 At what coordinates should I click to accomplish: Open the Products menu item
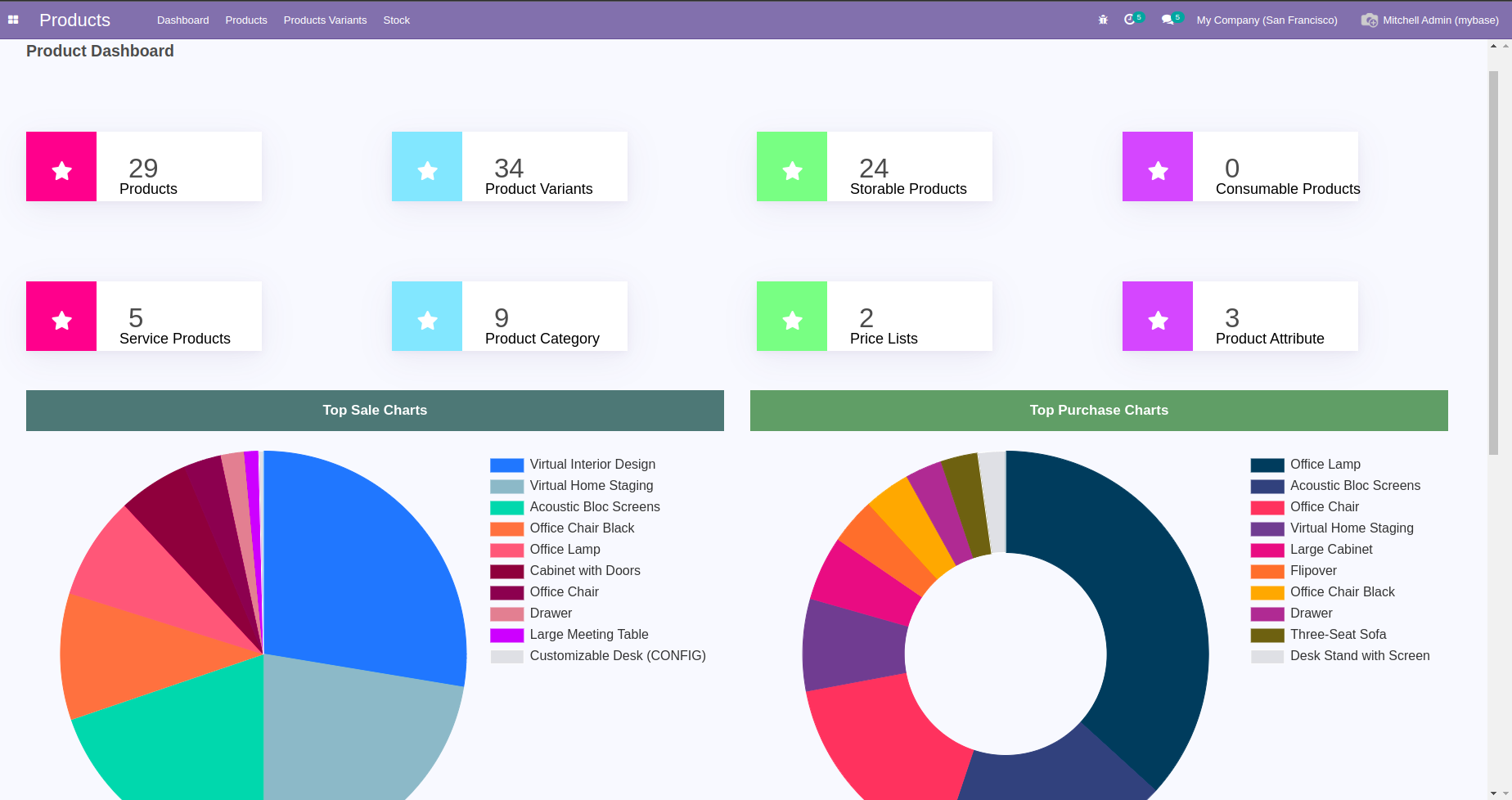coord(246,20)
